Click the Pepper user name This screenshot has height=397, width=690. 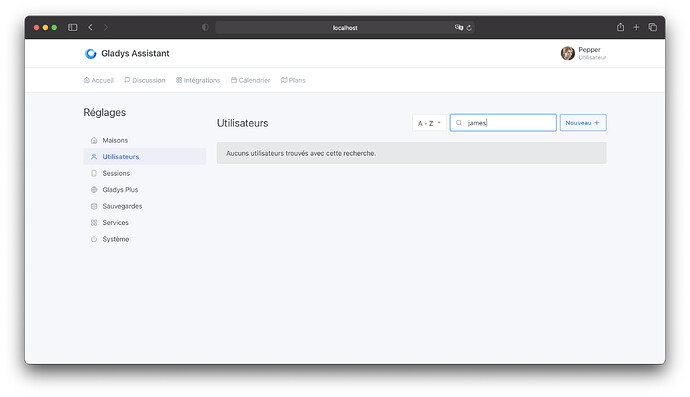tap(589, 50)
